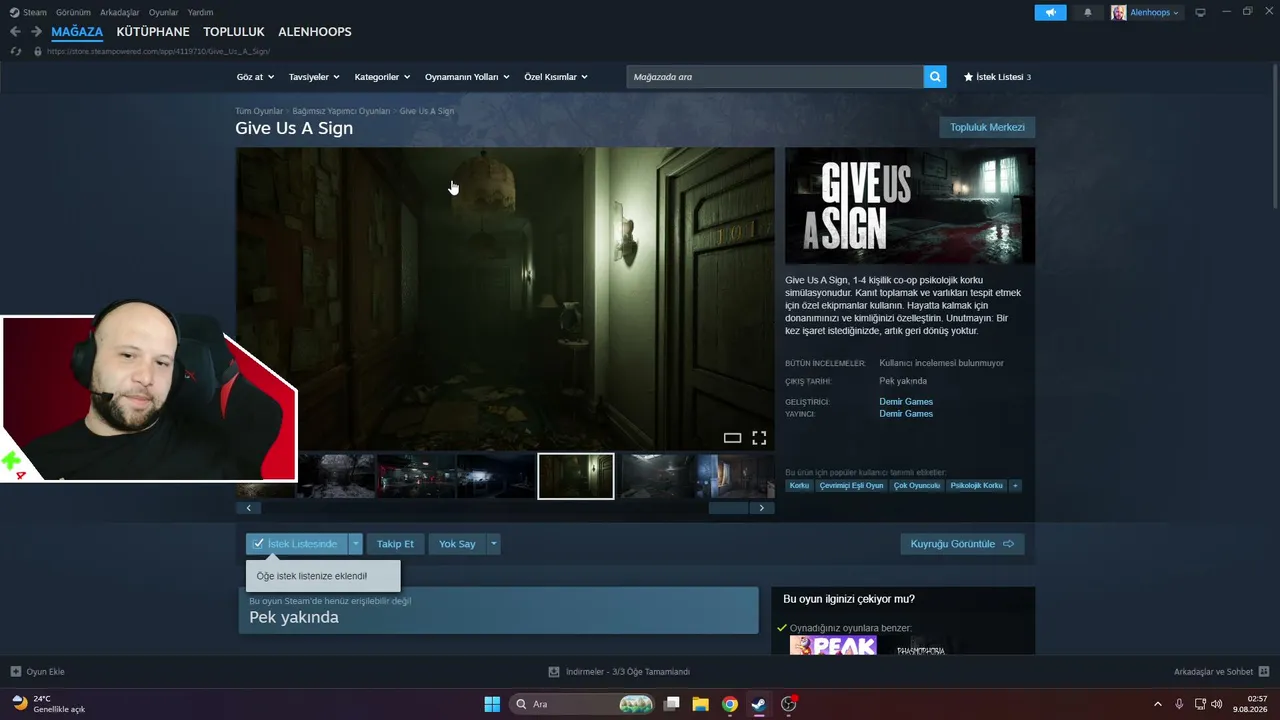Click the Takip Et button
Viewport: 1280px width, 720px height.
[x=395, y=544]
